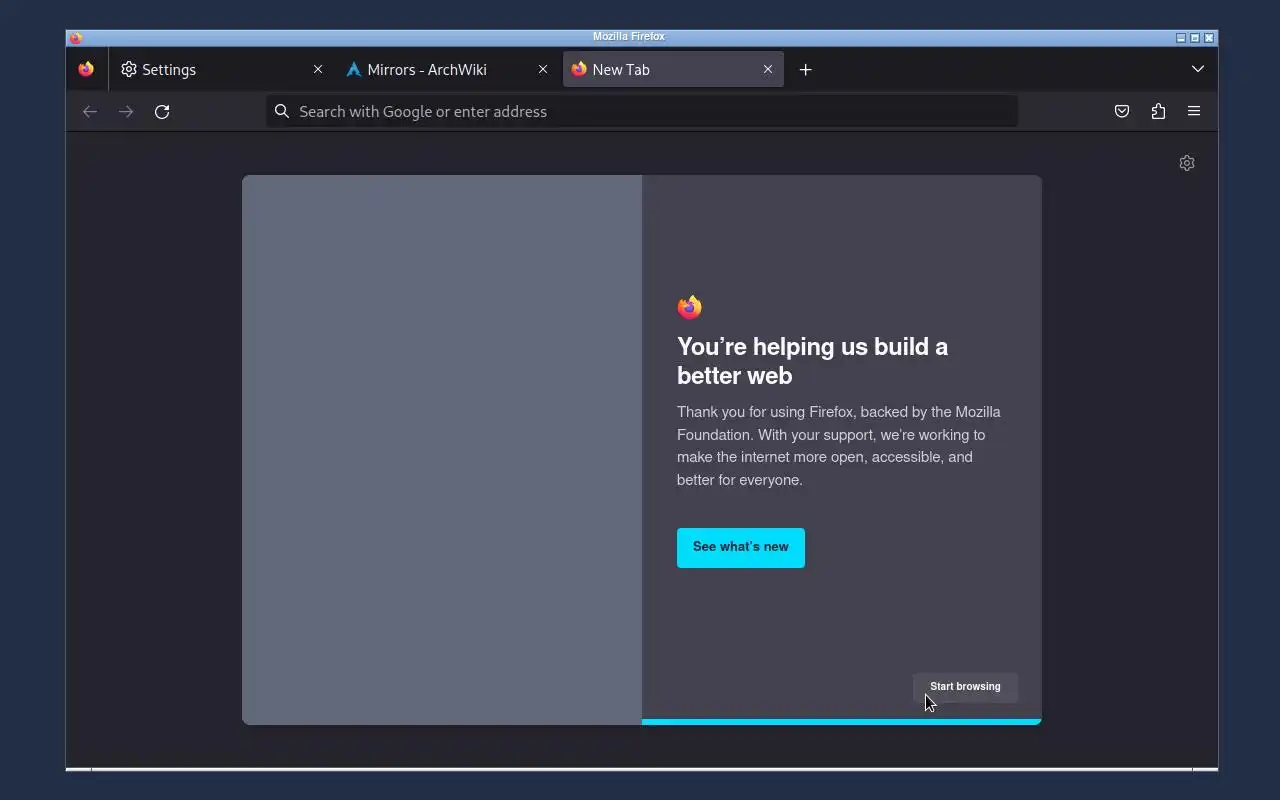Click the search or address field
Screen dimensions: 1280x800
(642, 111)
